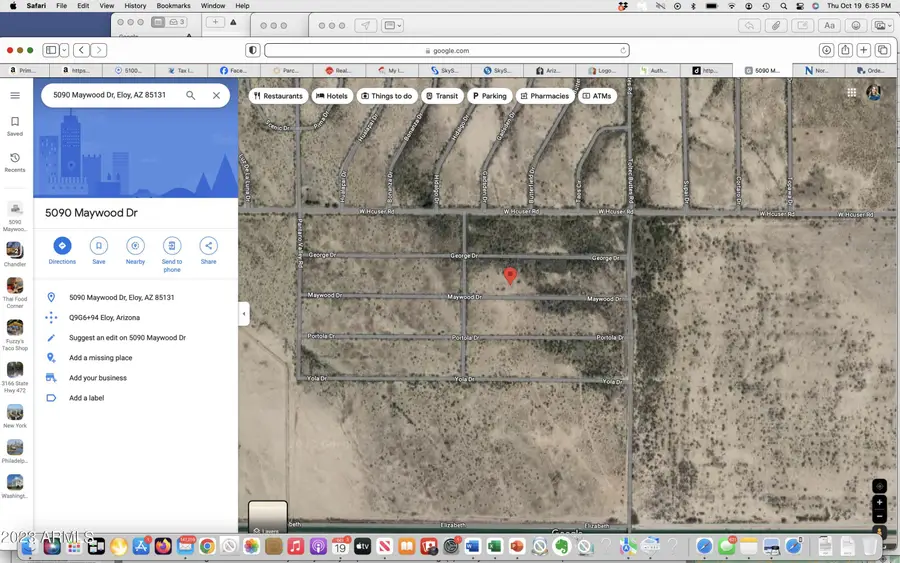
Task: Open format Aa button in Mail window
Action: [x=829, y=25]
